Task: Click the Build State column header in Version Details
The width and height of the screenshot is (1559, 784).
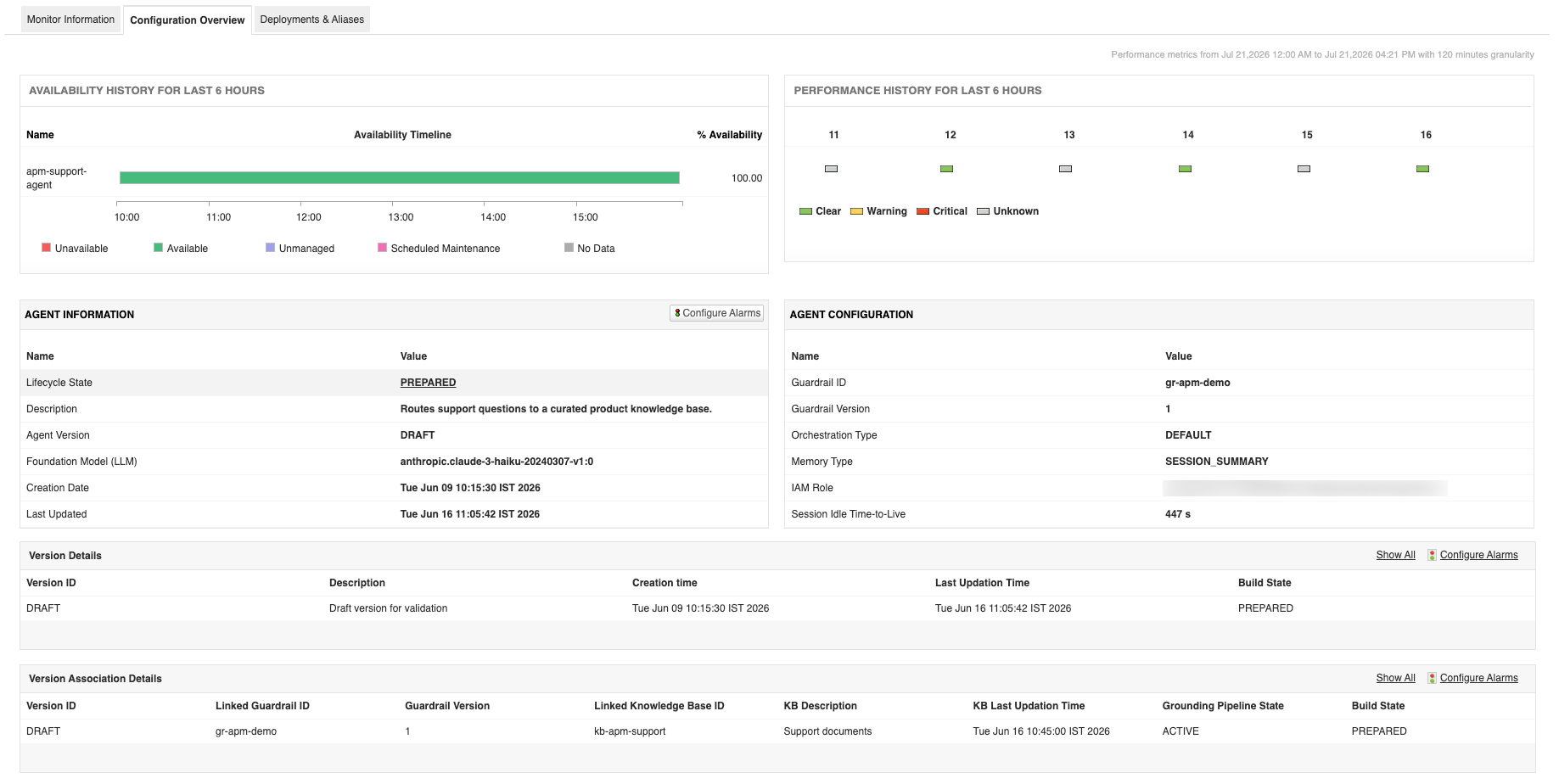Action: (x=1265, y=583)
